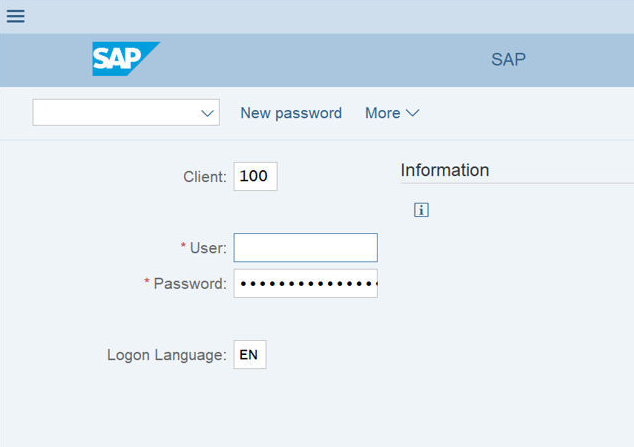Click the red asterisk beside Password
Viewport: 634px width, 447px height.
tap(147, 282)
